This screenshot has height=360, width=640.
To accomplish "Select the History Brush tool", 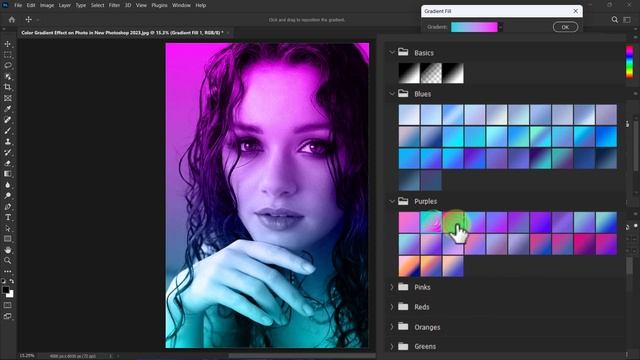I will [7, 152].
